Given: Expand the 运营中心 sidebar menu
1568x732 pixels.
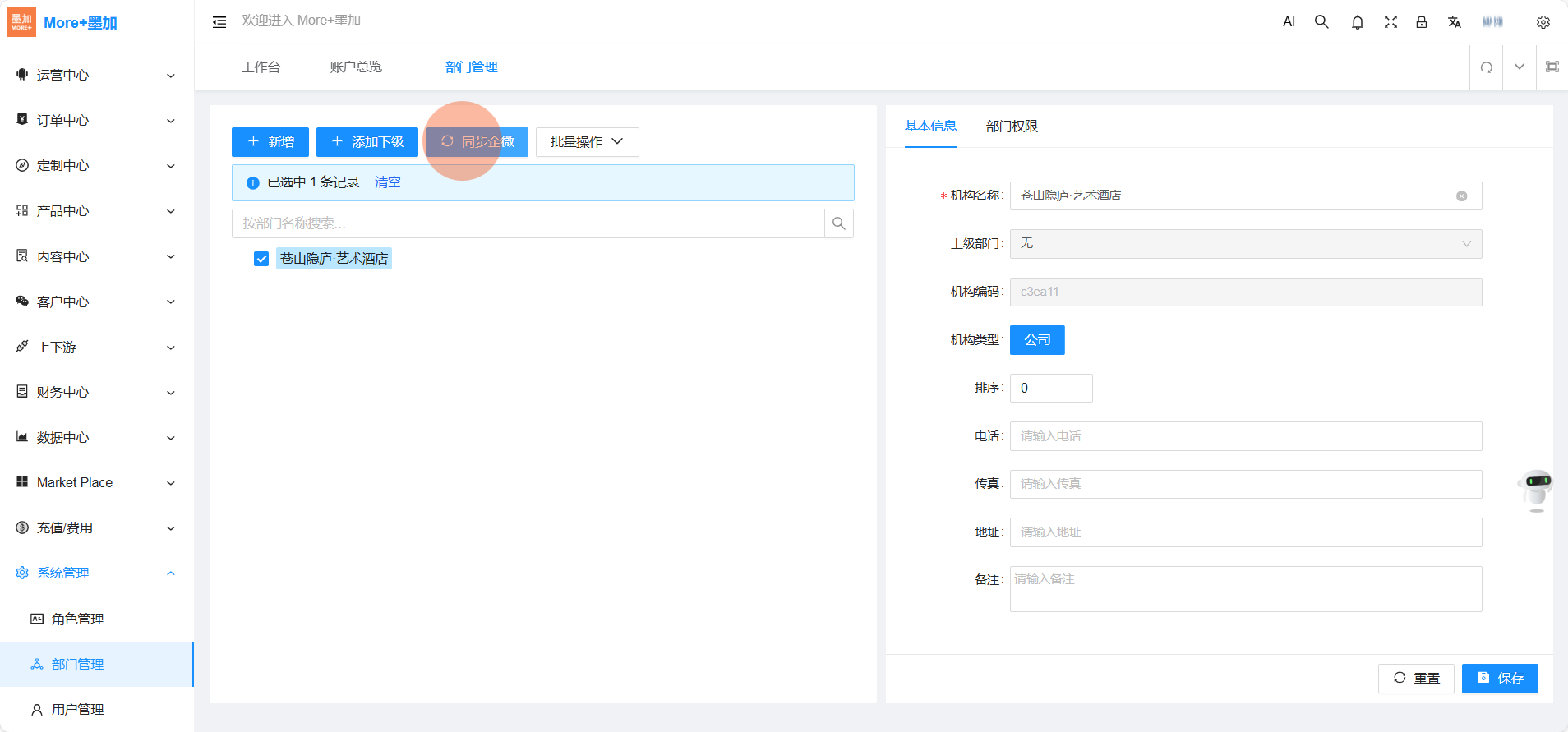Looking at the screenshot, I should coord(97,76).
